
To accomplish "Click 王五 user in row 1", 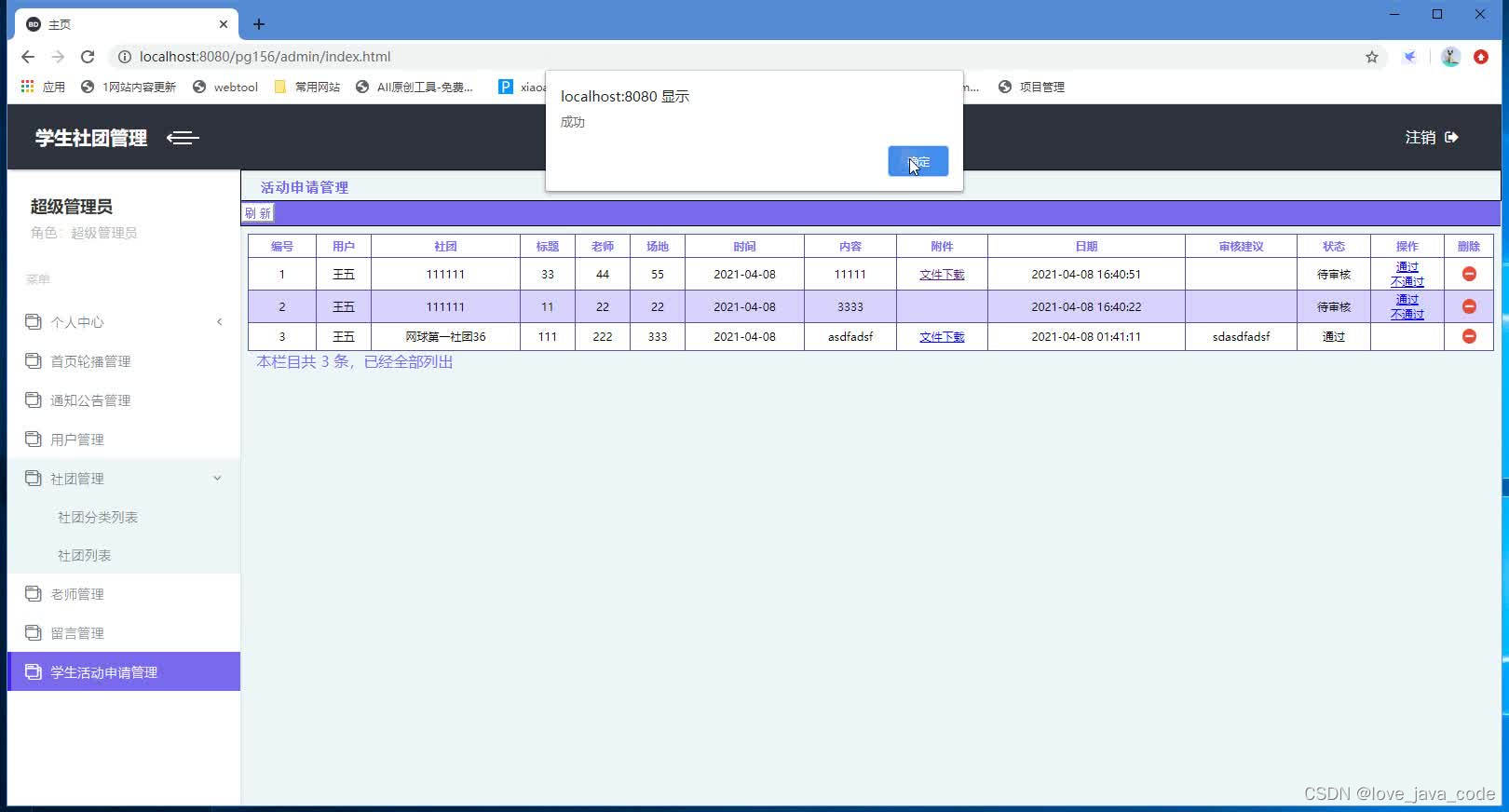I will point(344,275).
